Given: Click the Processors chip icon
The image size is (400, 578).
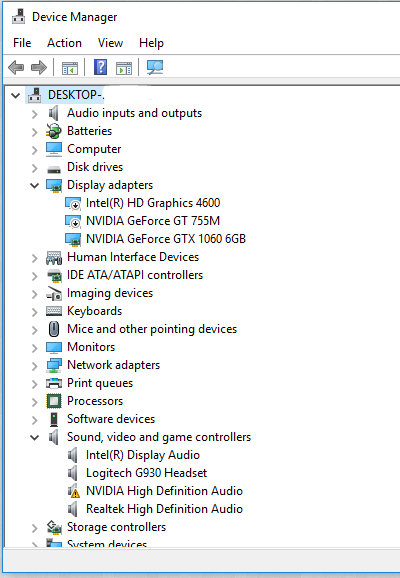Looking at the screenshot, I should (54, 401).
